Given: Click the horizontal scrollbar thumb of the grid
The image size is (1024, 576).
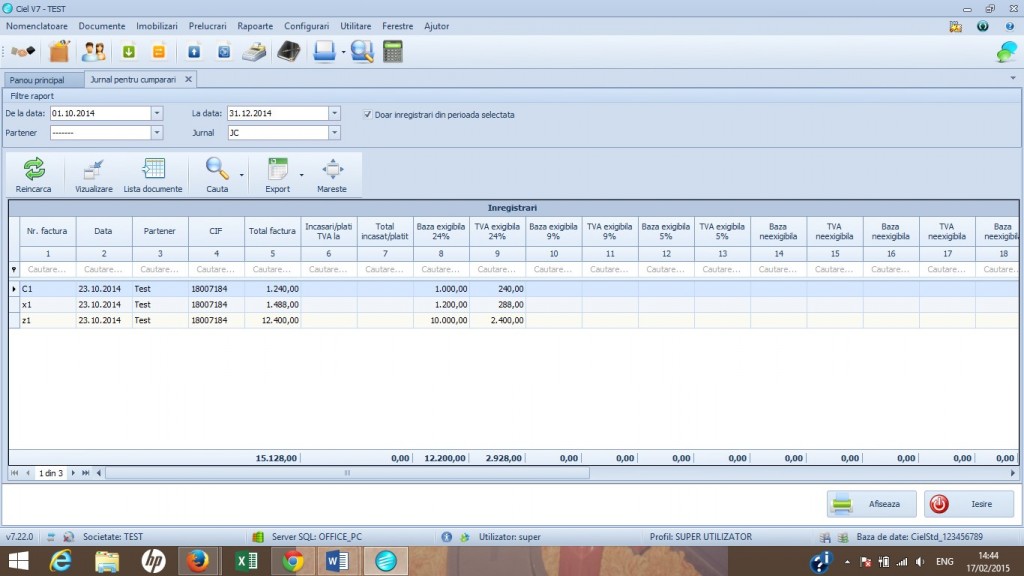Looking at the screenshot, I should pyautogui.click(x=347, y=473).
